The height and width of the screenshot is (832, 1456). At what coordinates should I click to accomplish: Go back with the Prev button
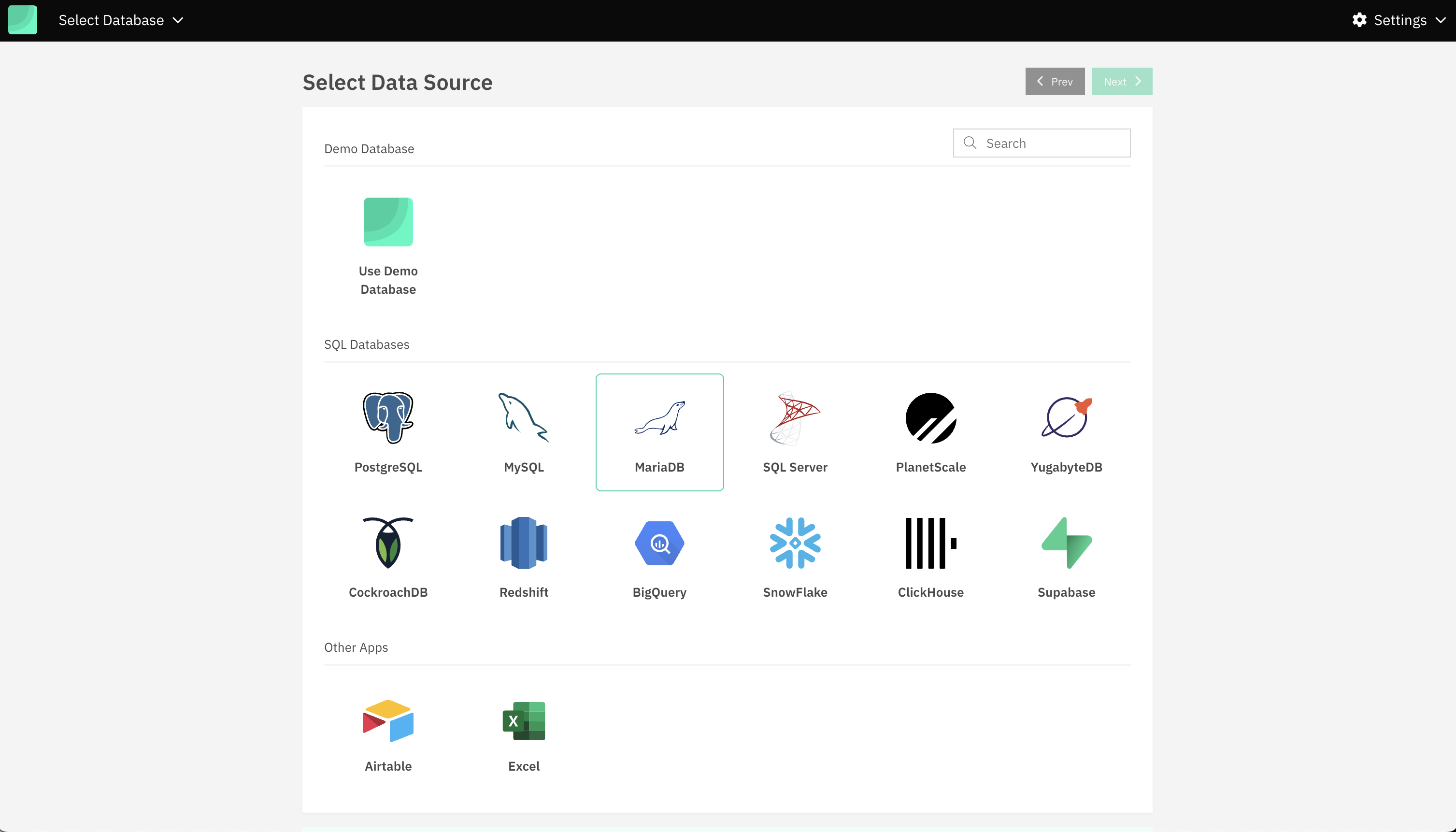coord(1055,81)
